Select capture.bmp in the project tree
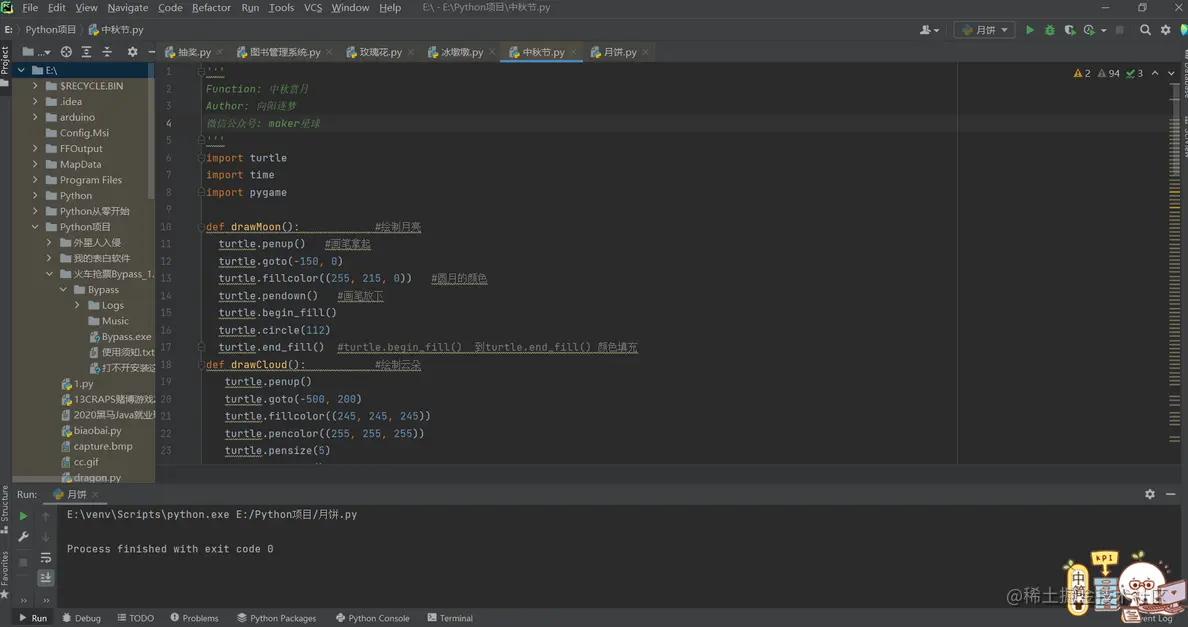This screenshot has height=627, width=1188. click(x=102, y=447)
